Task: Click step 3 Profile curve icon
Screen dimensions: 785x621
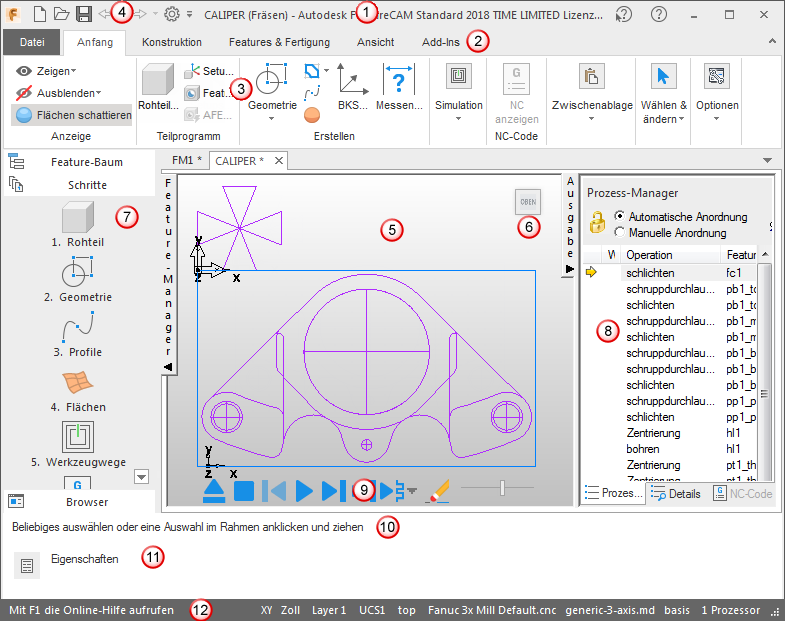Action: [78, 328]
